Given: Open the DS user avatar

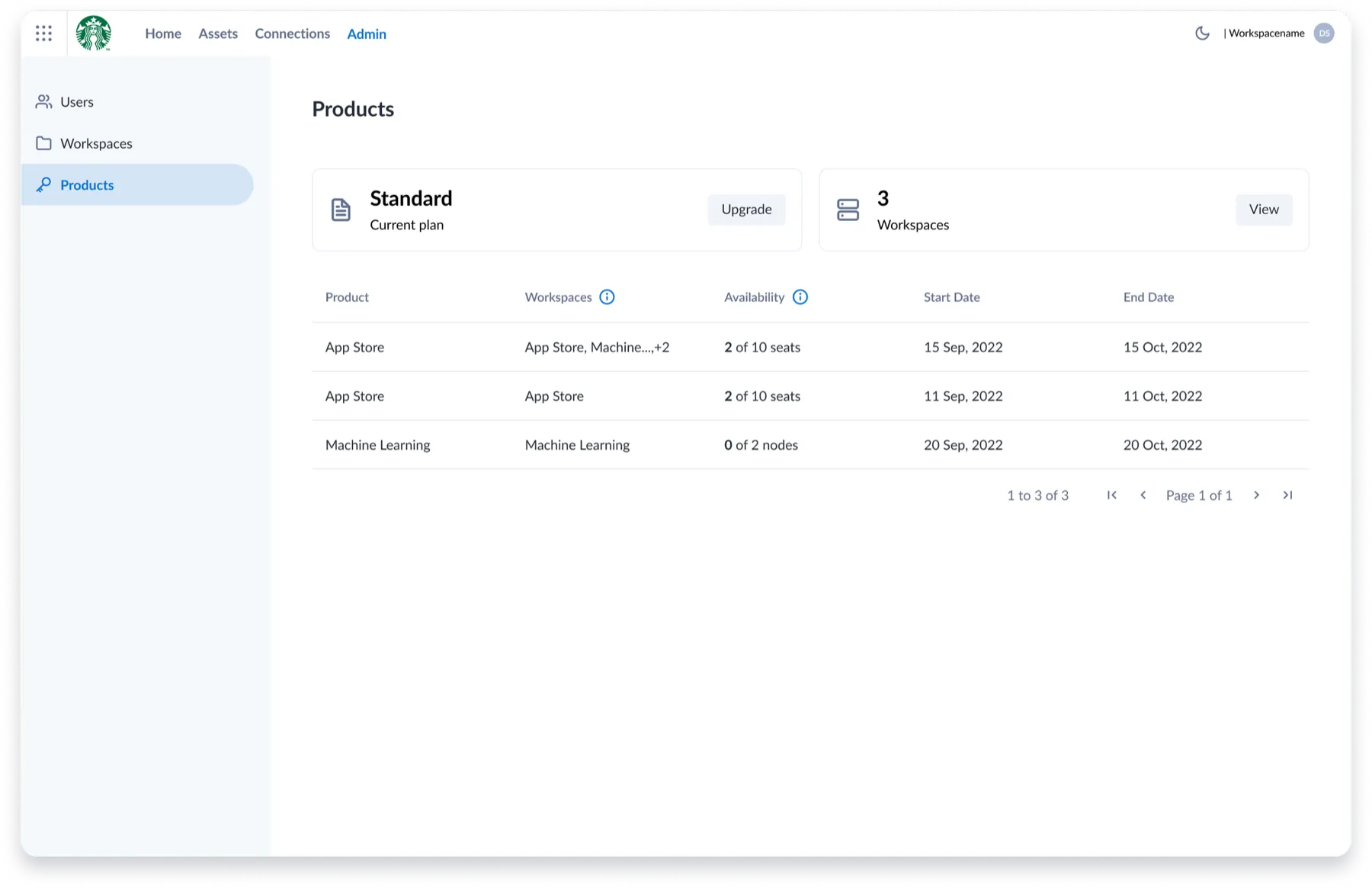Looking at the screenshot, I should [1324, 34].
